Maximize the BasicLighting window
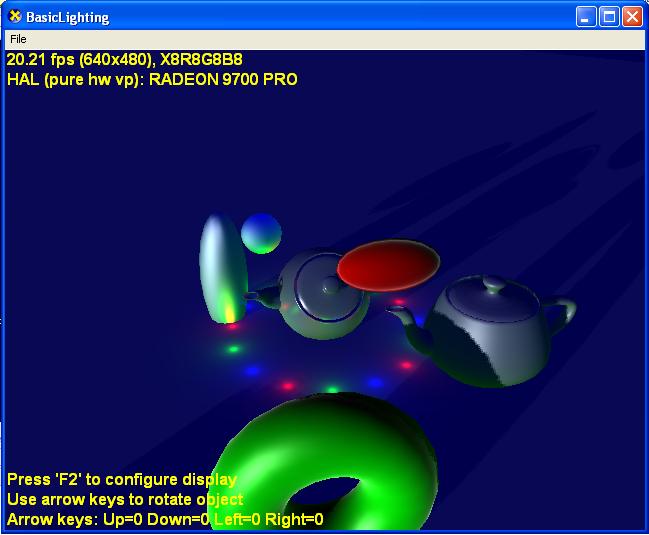 [609, 17]
